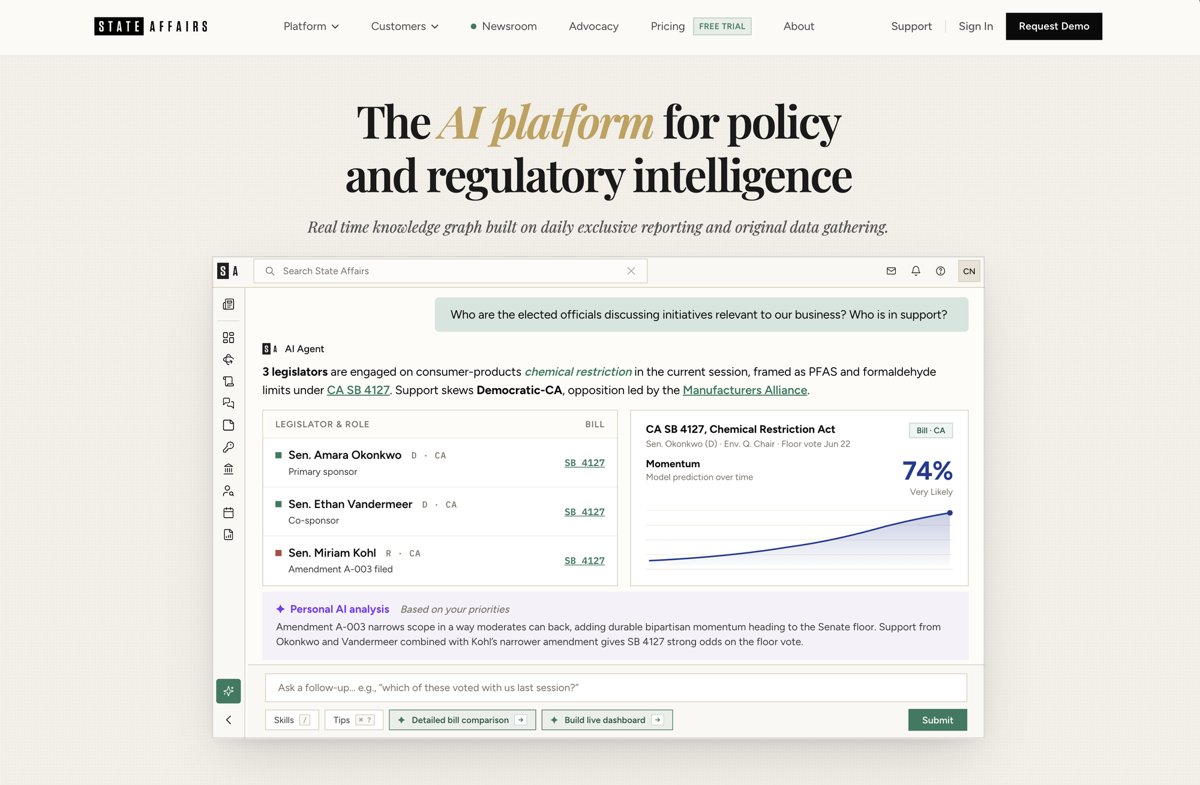This screenshot has height=785, width=1200.
Task: Click the Request Demo button
Action: (x=1054, y=26)
